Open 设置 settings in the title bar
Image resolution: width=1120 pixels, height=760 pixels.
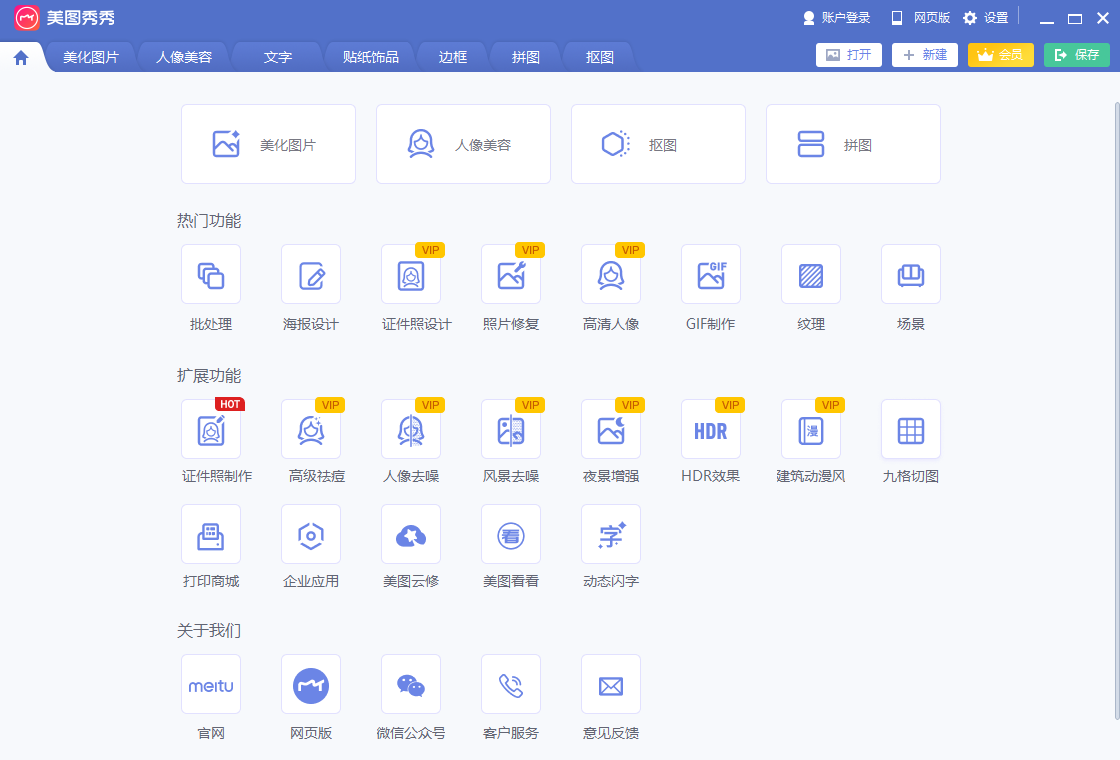[x=986, y=18]
